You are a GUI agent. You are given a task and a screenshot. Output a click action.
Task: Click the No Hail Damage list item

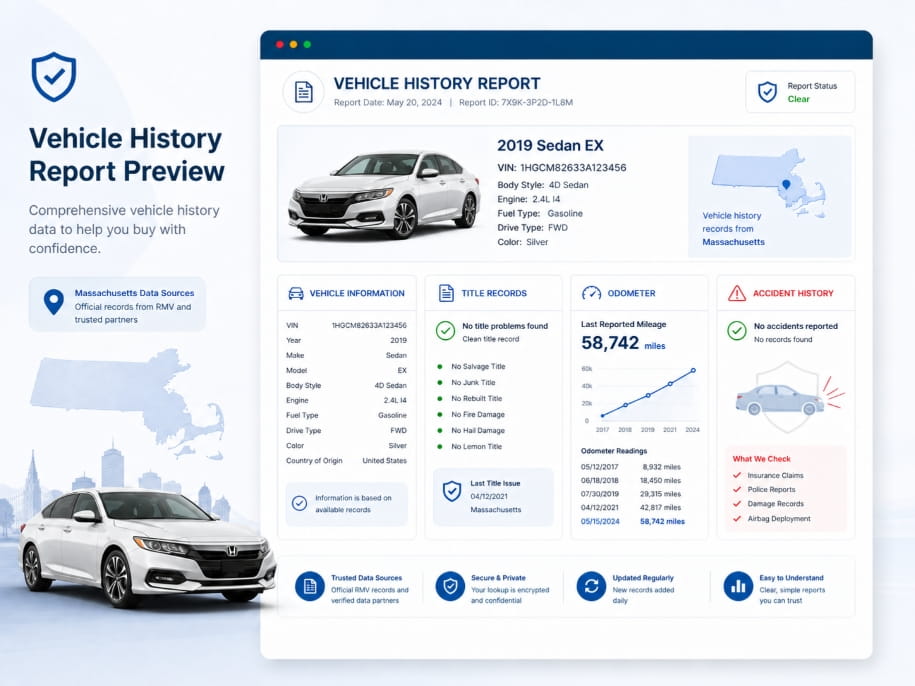click(471, 430)
